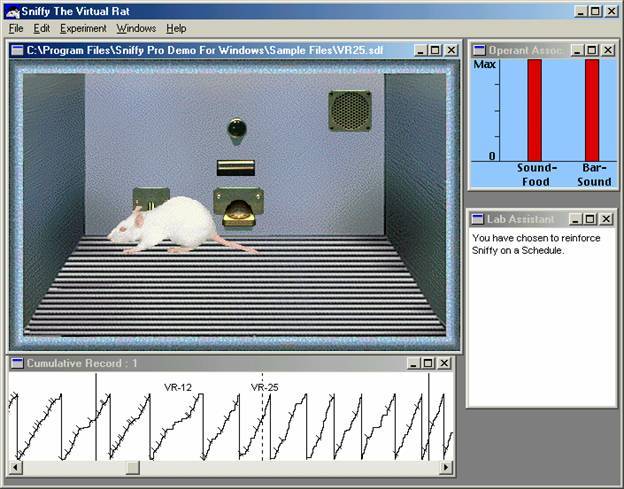Click the Sniffy app icon in title bar
The width and height of the screenshot is (624, 489).
[12, 12]
